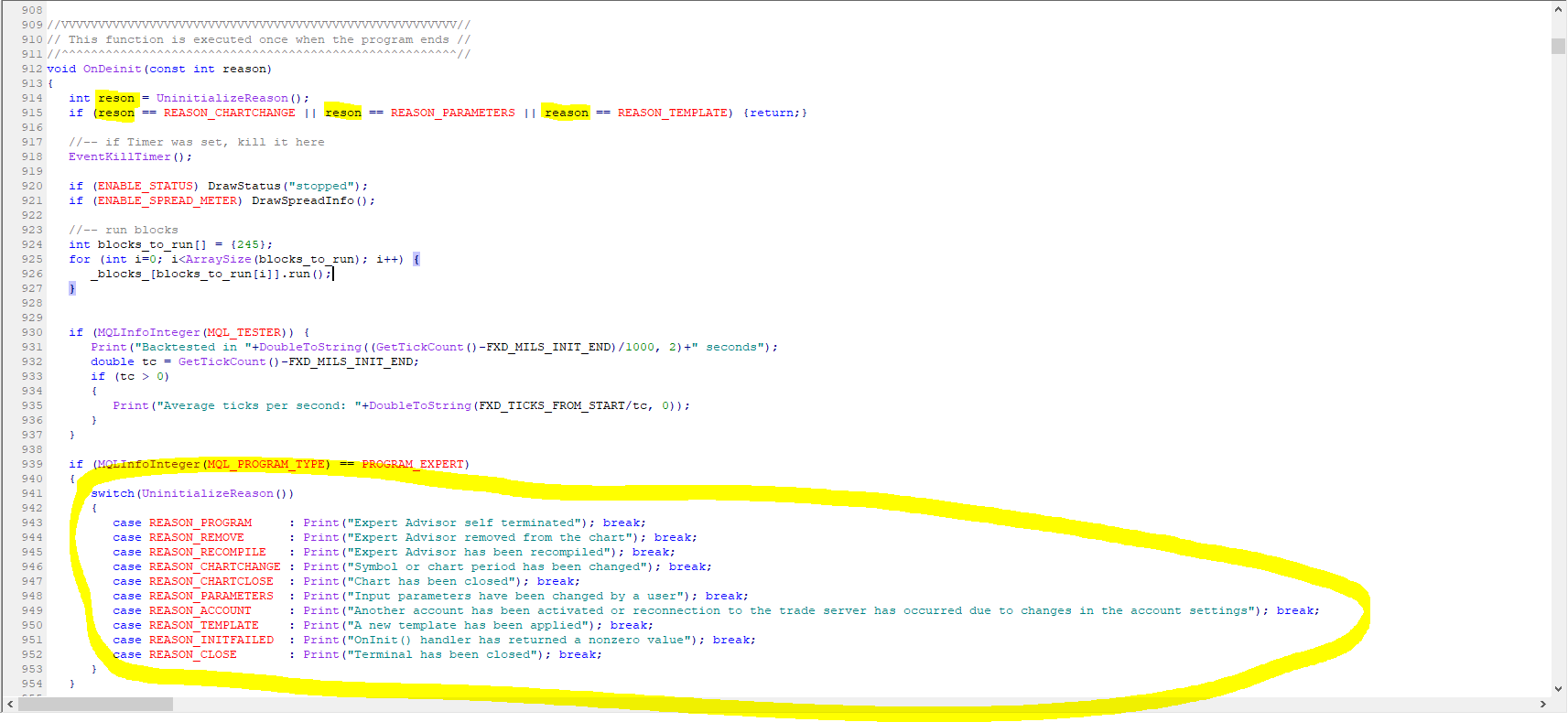Click ENABLE_SPREAD_METER on line 921

(168, 200)
